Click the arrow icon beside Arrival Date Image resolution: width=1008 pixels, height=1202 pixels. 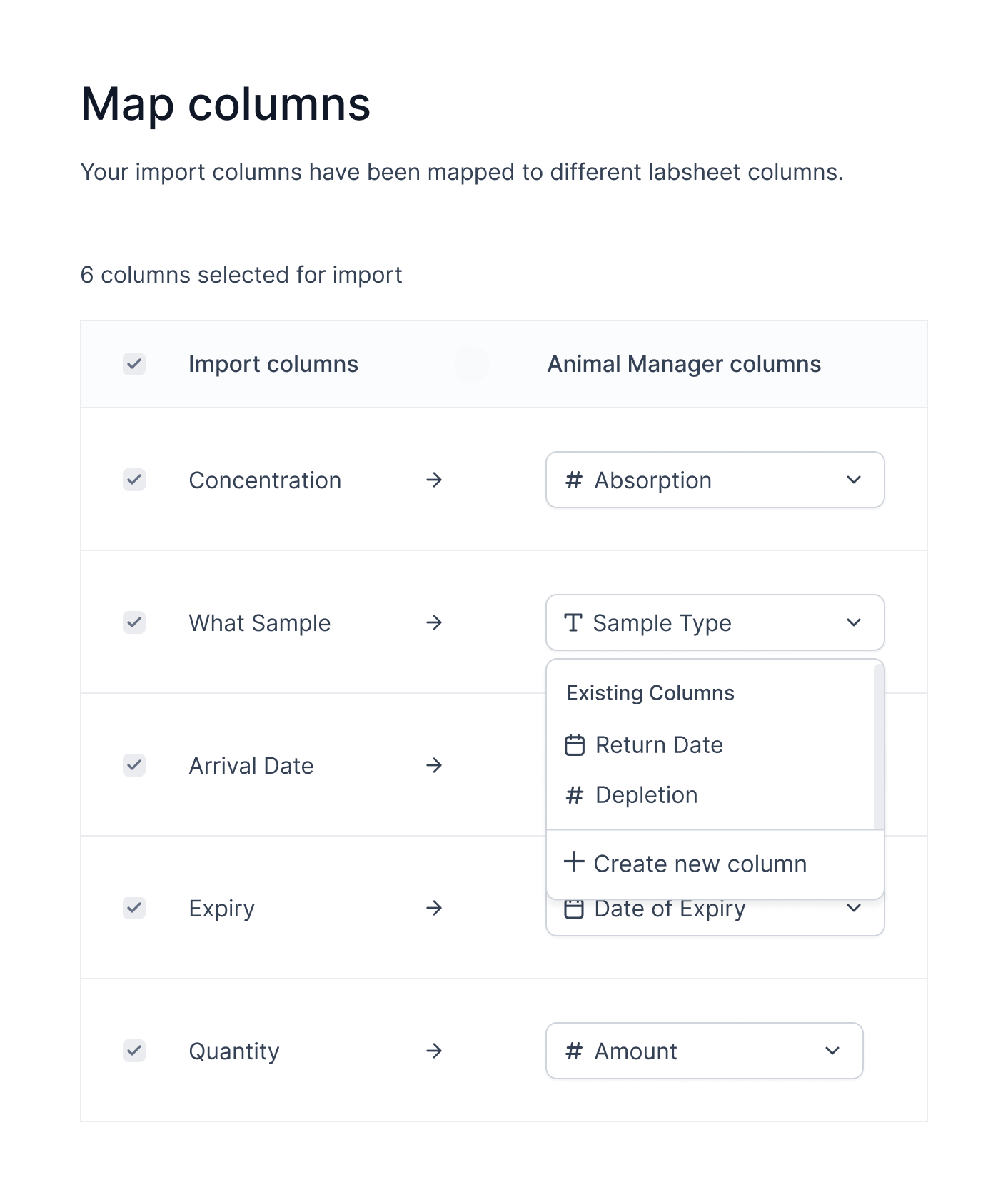pos(434,765)
